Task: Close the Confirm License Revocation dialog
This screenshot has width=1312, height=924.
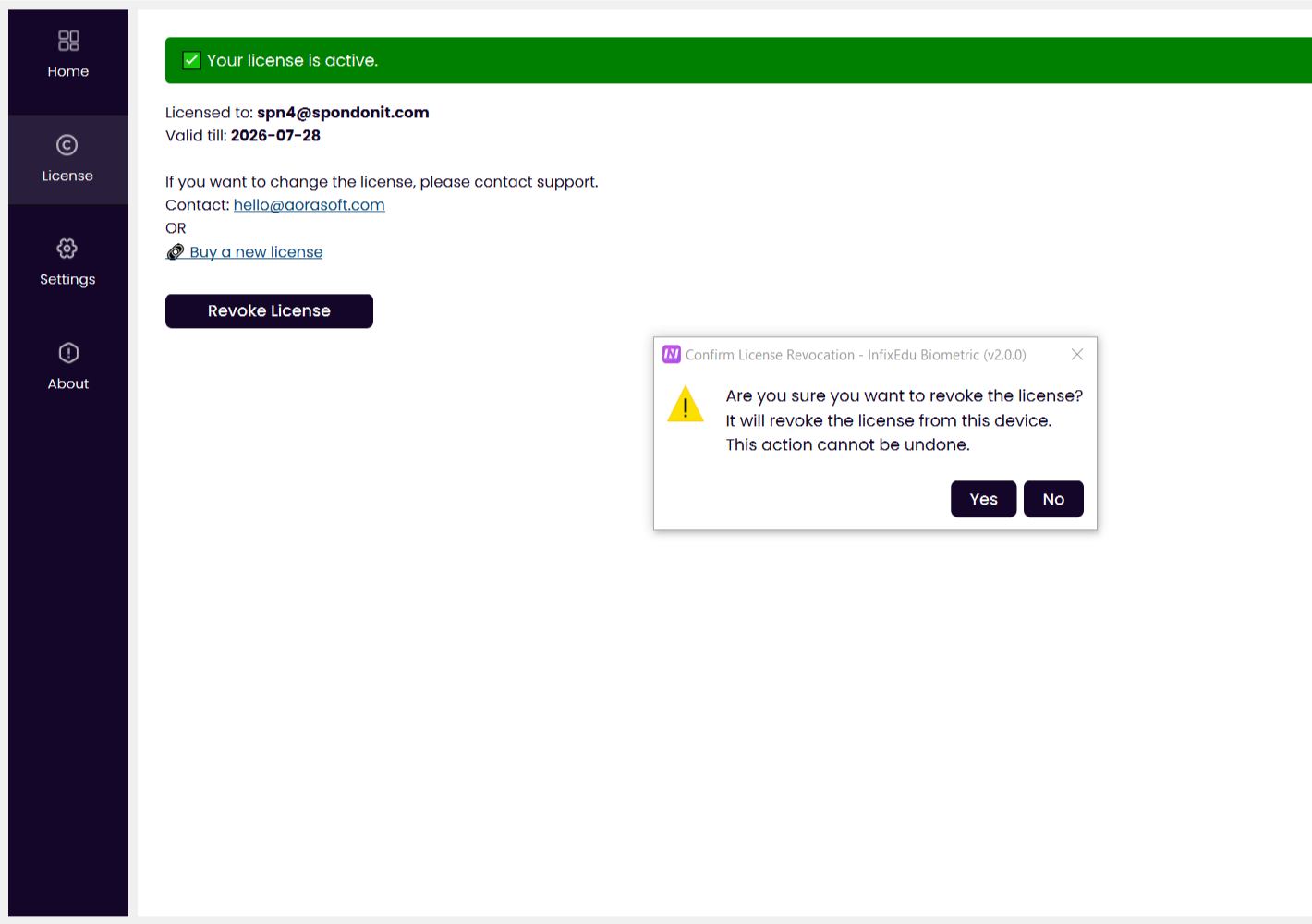Action: (x=1077, y=355)
